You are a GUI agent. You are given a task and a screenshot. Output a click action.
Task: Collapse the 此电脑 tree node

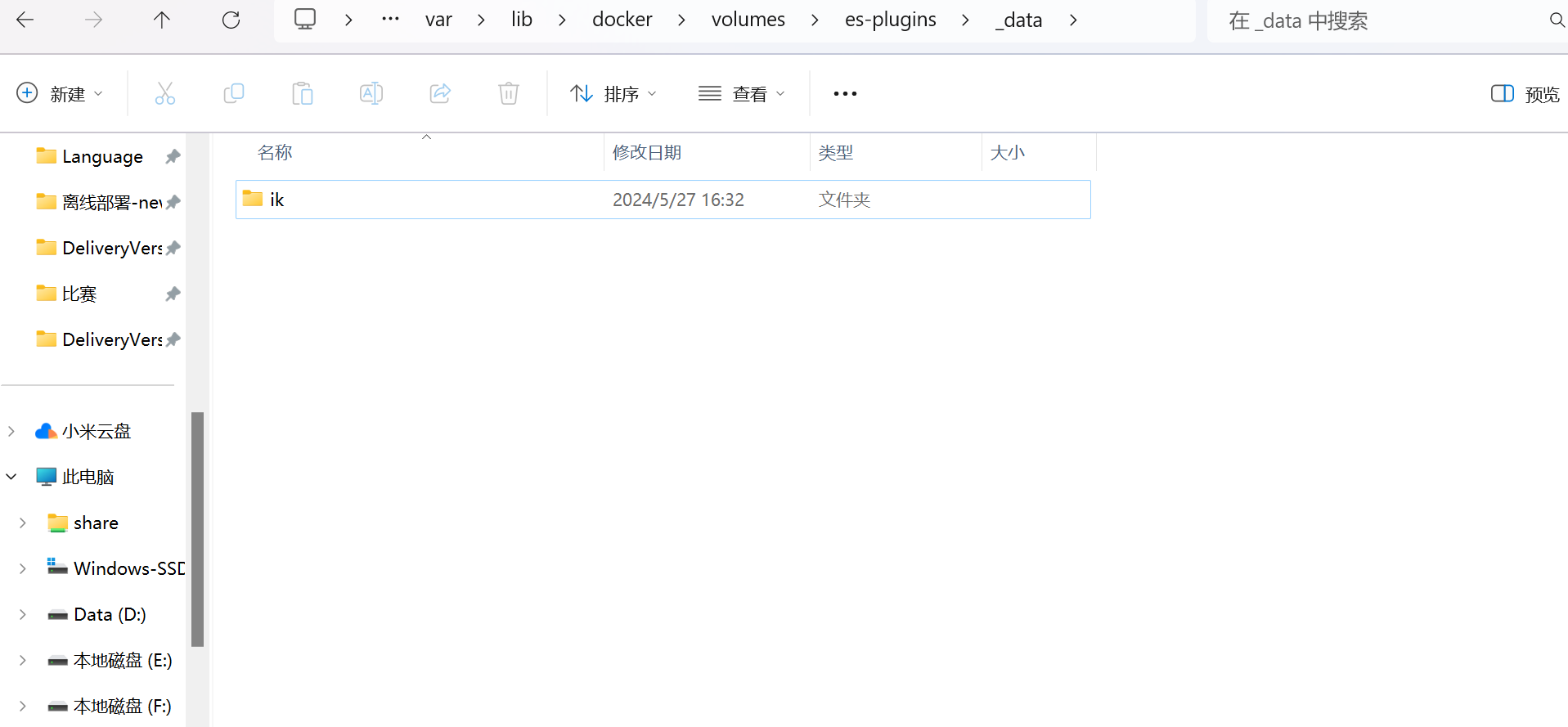11,477
